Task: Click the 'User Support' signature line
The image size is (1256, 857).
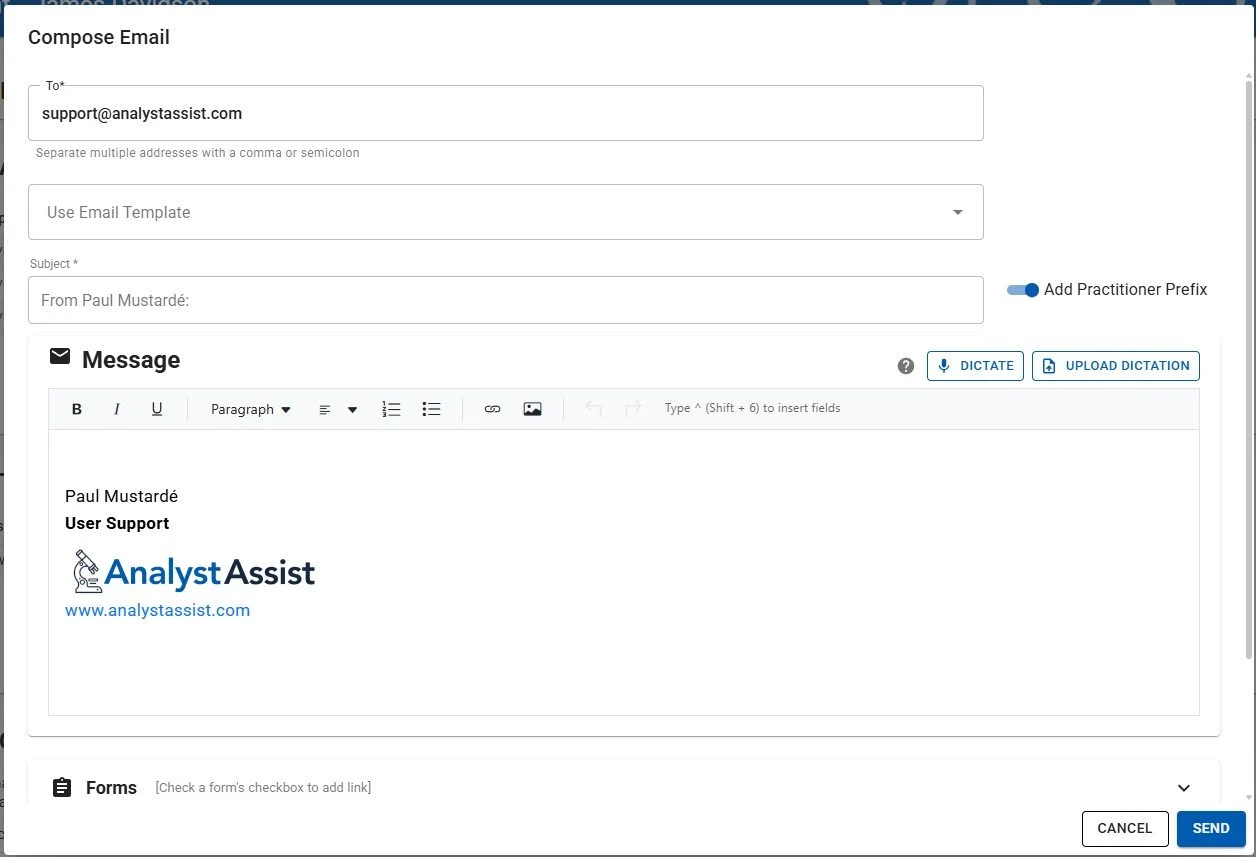Action: [117, 523]
